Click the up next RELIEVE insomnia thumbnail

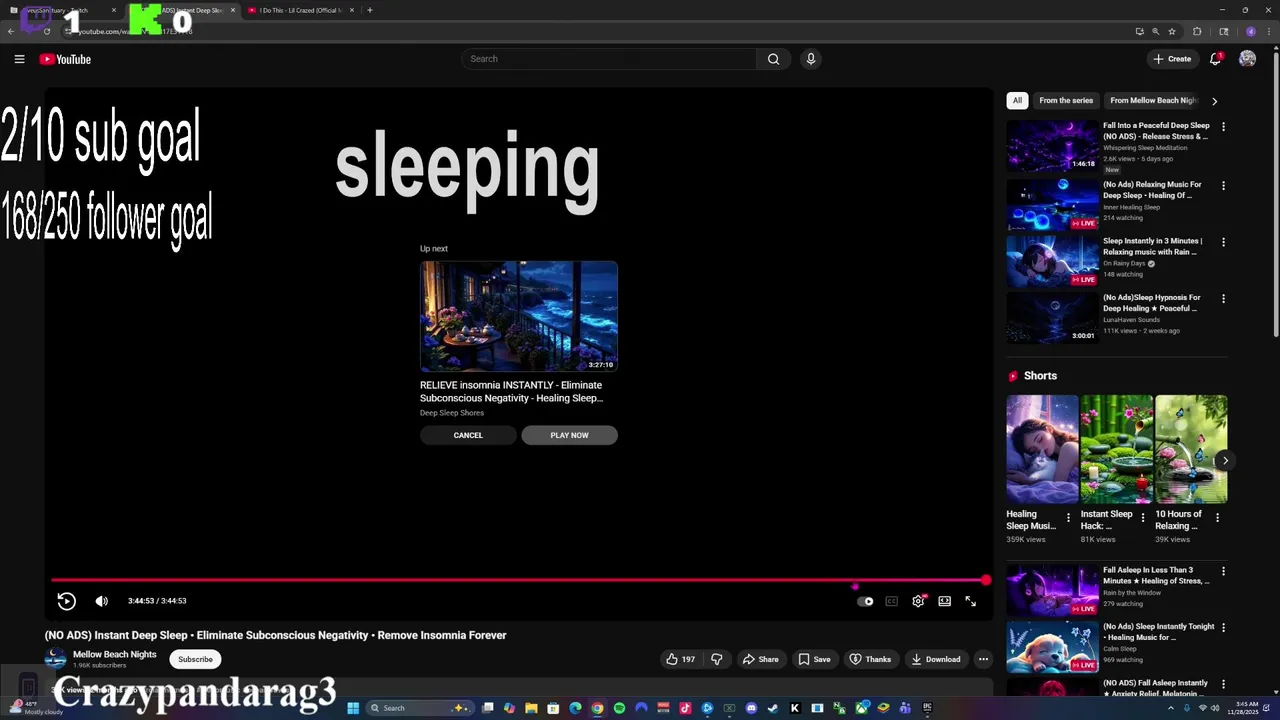(518, 316)
